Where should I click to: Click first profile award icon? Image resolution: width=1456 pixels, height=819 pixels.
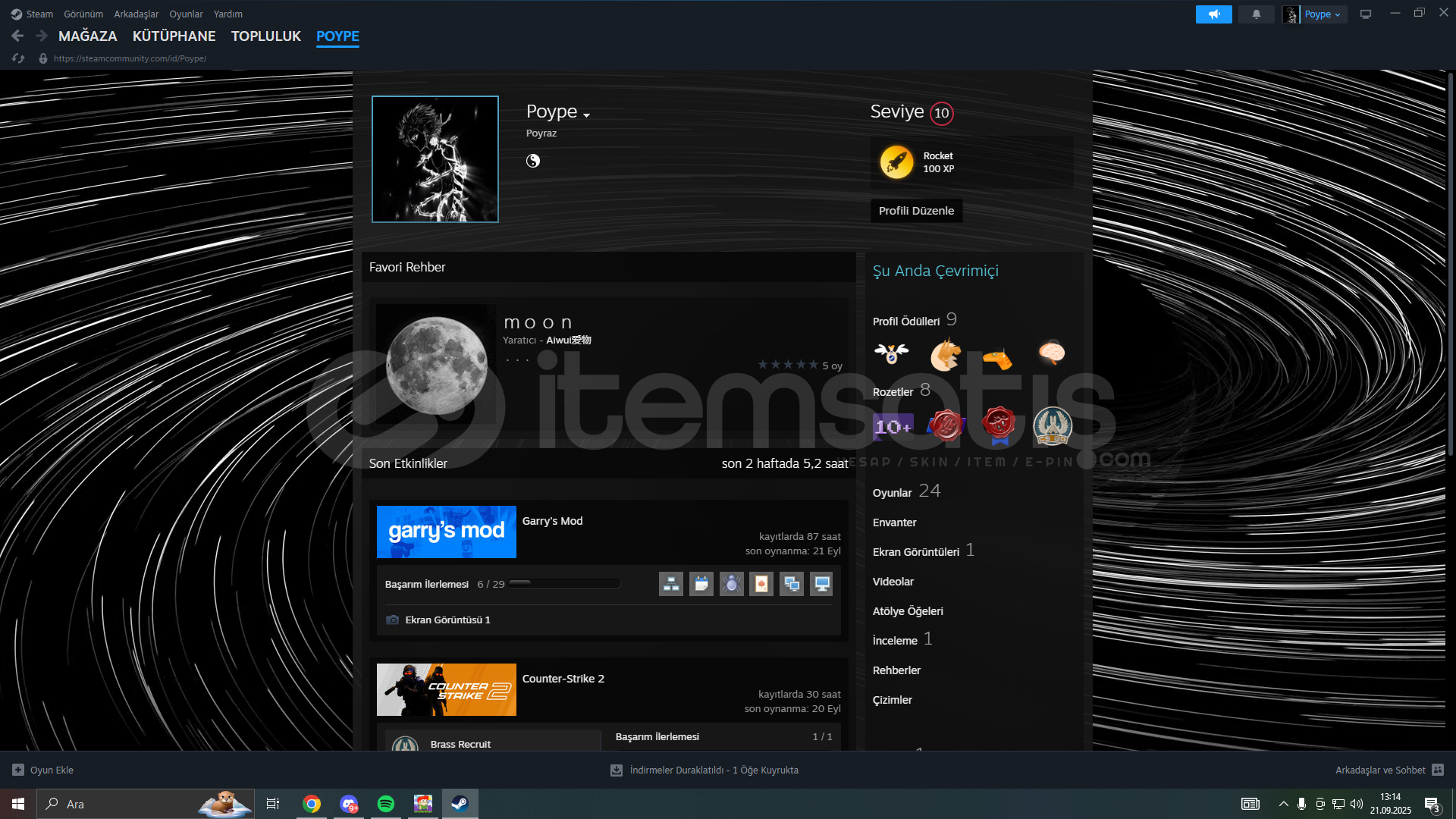(x=891, y=353)
